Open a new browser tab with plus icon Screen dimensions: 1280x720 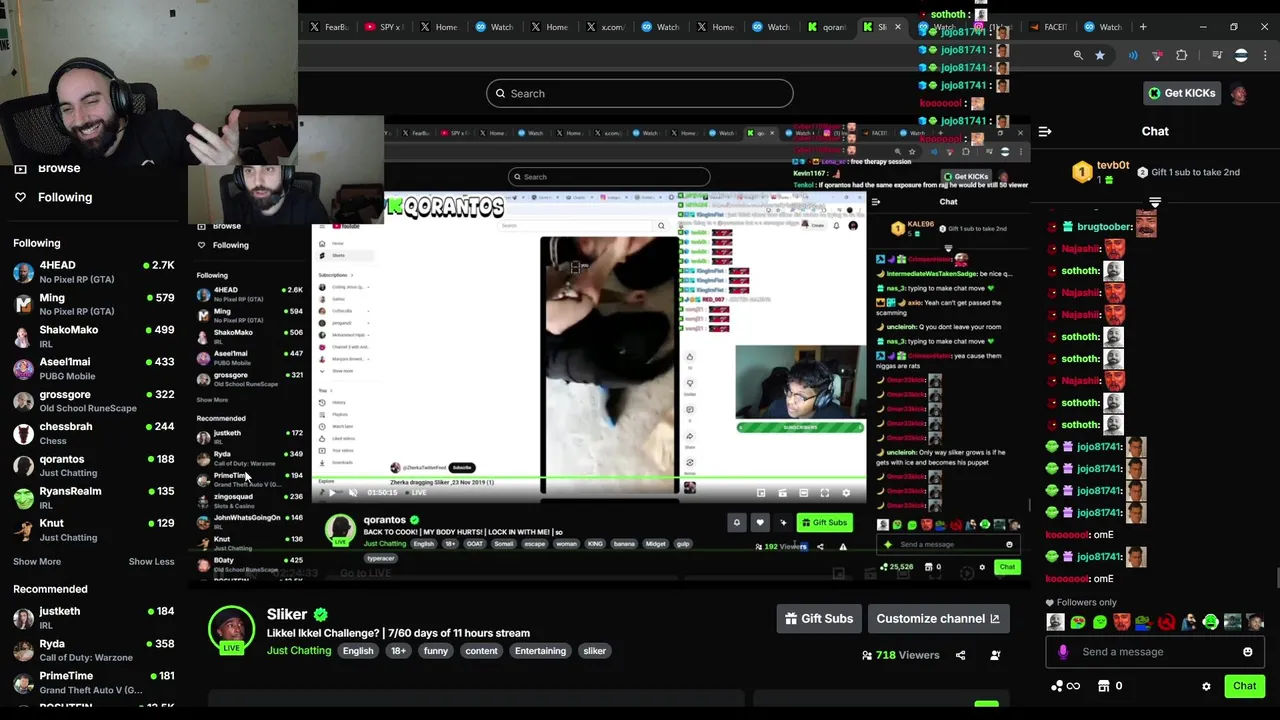[x=1143, y=27]
